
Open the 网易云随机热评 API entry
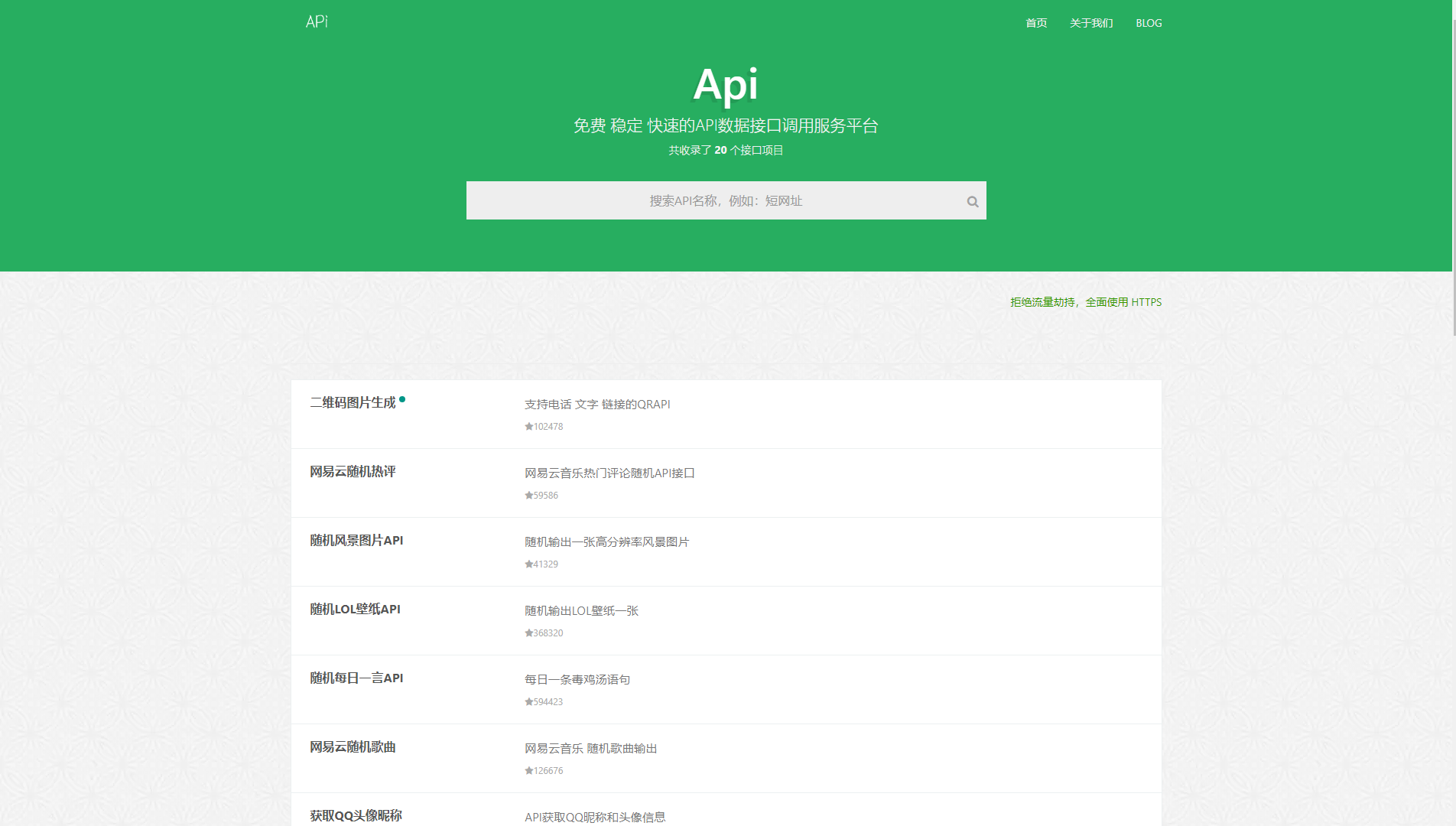coord(353,472)
